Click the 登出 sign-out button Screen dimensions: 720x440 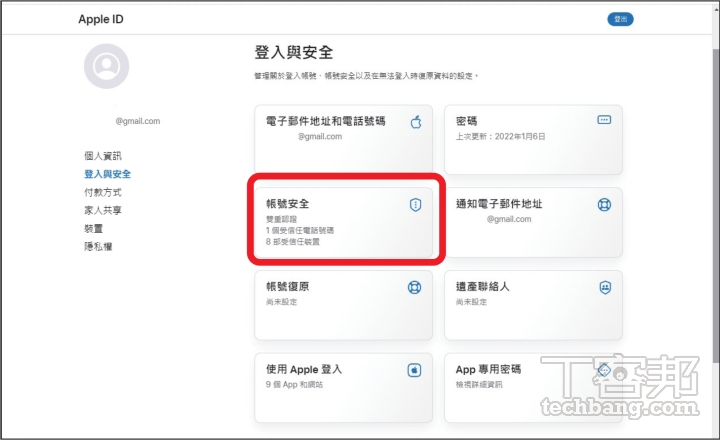click(x=620, y=19)
